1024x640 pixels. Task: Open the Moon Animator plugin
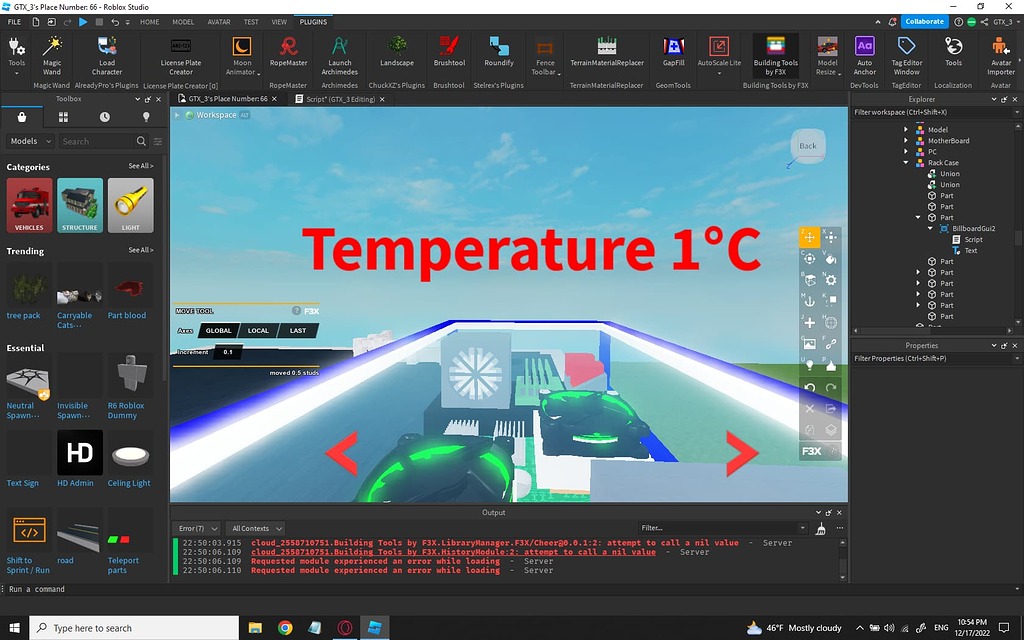[242, 56]
